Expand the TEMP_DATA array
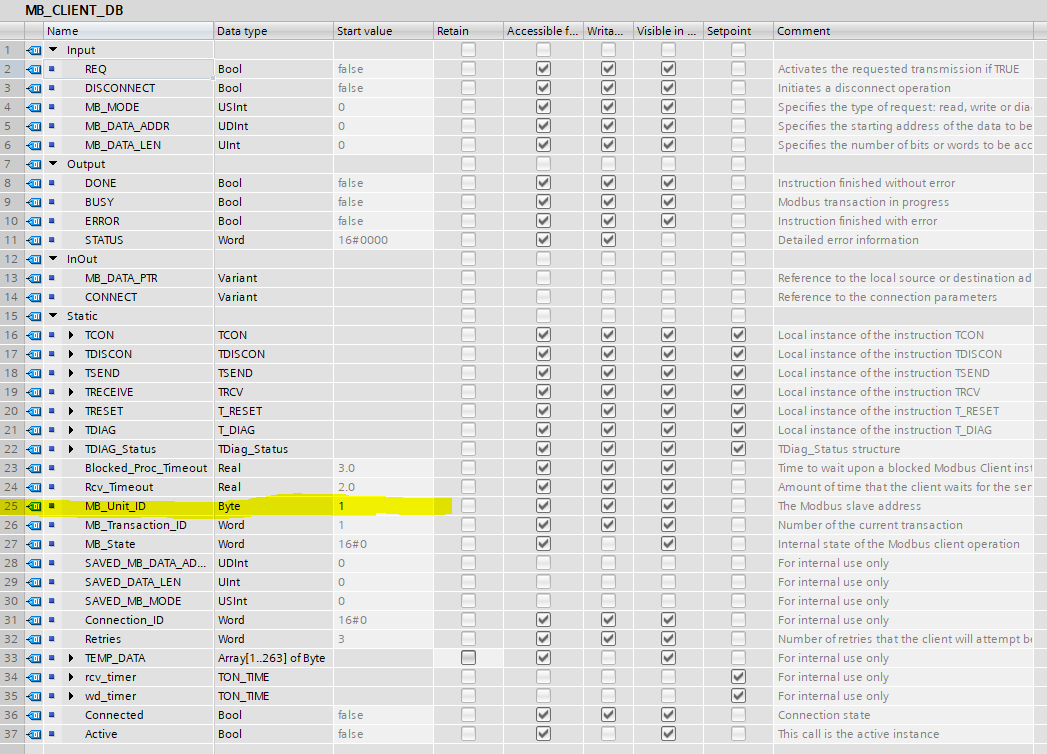This screenshot has height=754, width=1047. (x=71, y=658)
